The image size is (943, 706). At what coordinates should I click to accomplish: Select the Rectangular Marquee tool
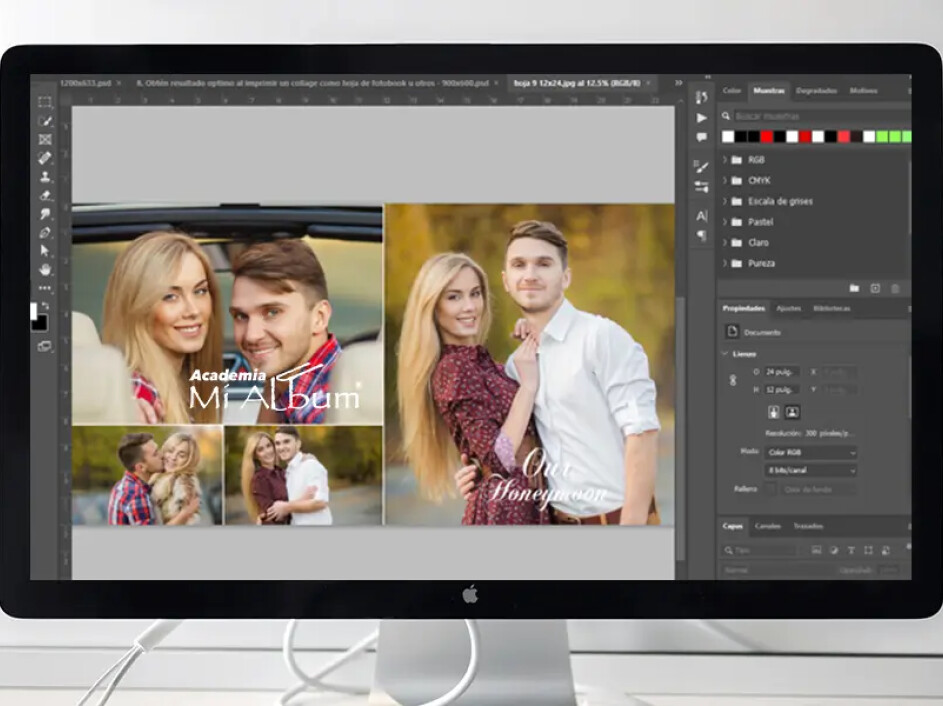[x=45, y=102]
